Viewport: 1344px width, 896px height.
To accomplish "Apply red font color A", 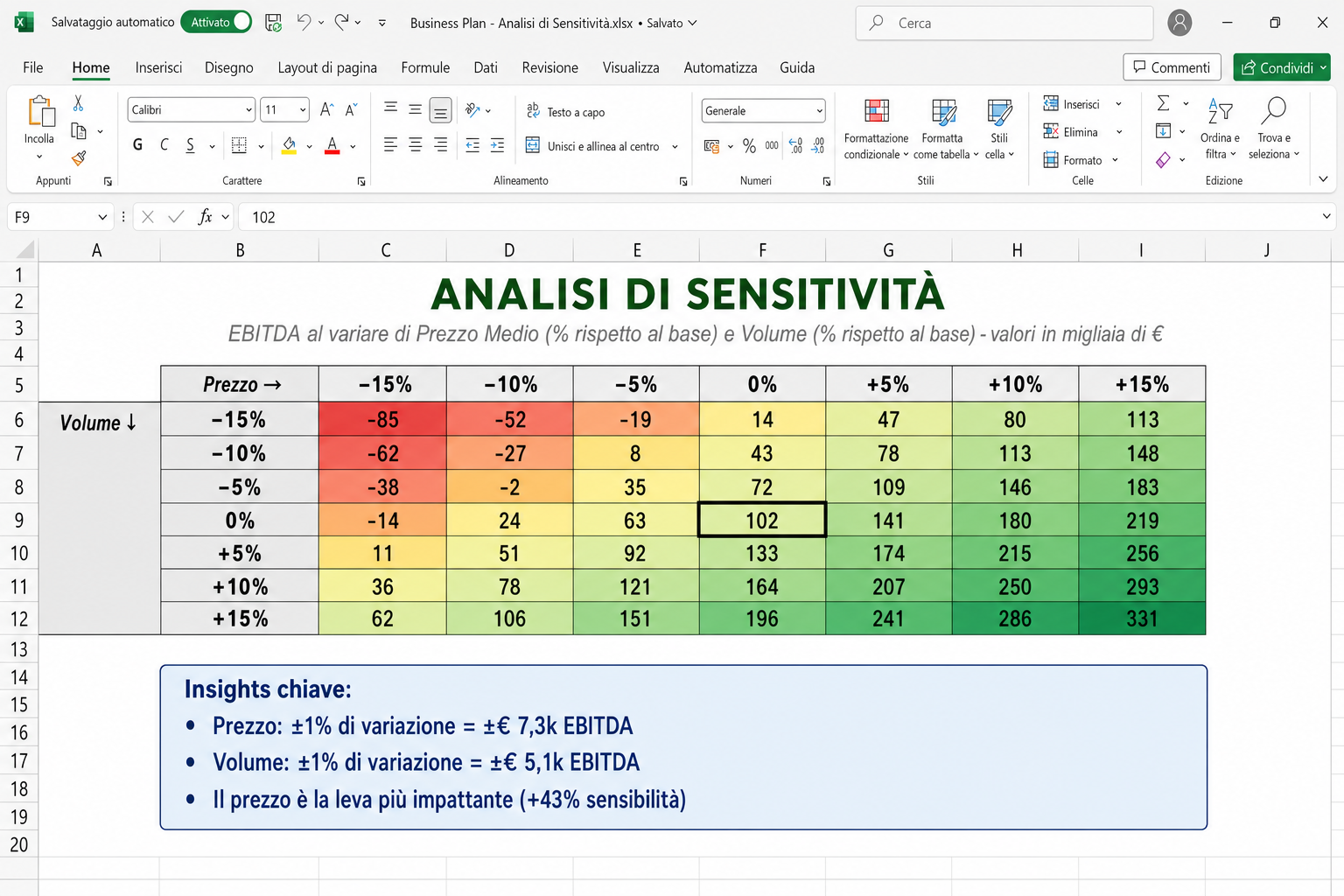I will coord(332,145).
